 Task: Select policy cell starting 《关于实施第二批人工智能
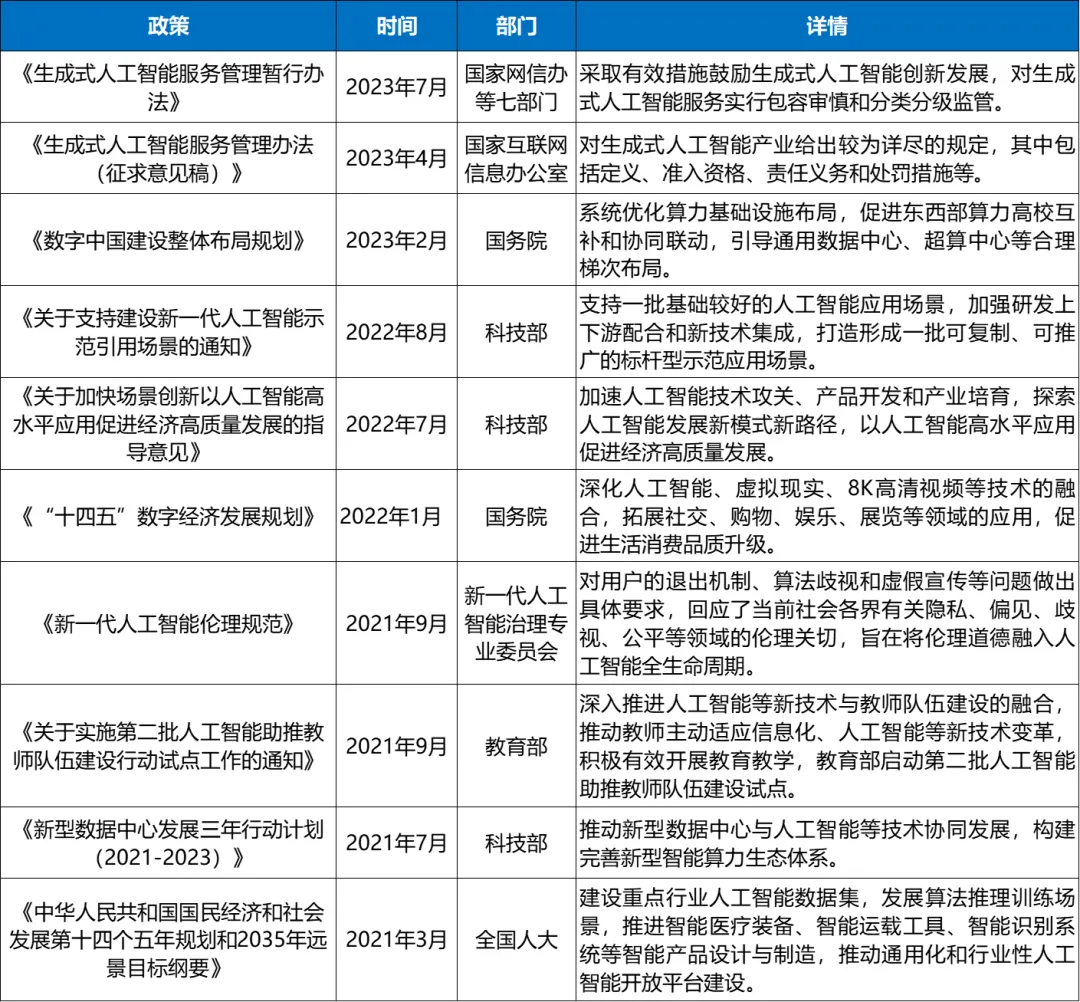click(168, 746)
